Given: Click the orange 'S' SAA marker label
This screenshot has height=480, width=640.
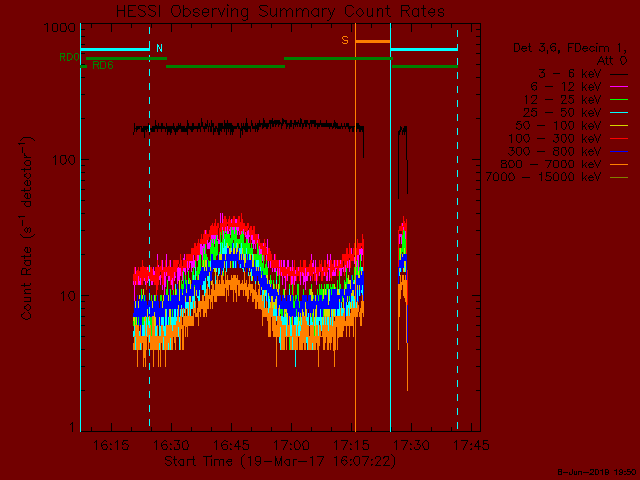Looking at the screenshot, I should 345,40.
